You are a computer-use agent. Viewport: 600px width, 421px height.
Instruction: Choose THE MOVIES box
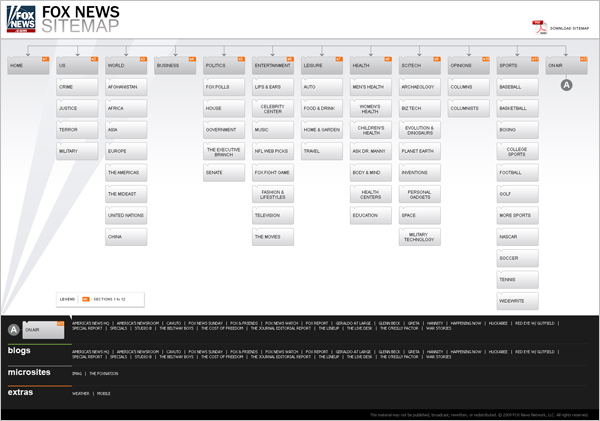(273, 237)
